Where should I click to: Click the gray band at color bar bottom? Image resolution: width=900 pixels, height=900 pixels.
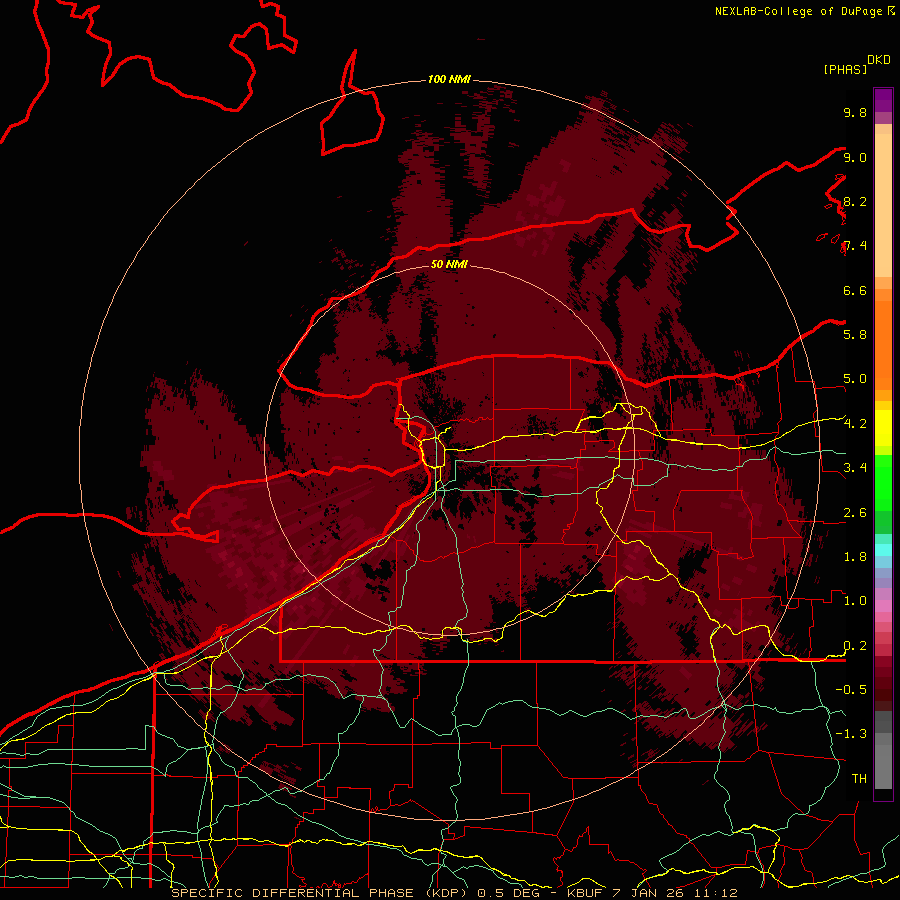pyautogui.click(x=883, y=752)
